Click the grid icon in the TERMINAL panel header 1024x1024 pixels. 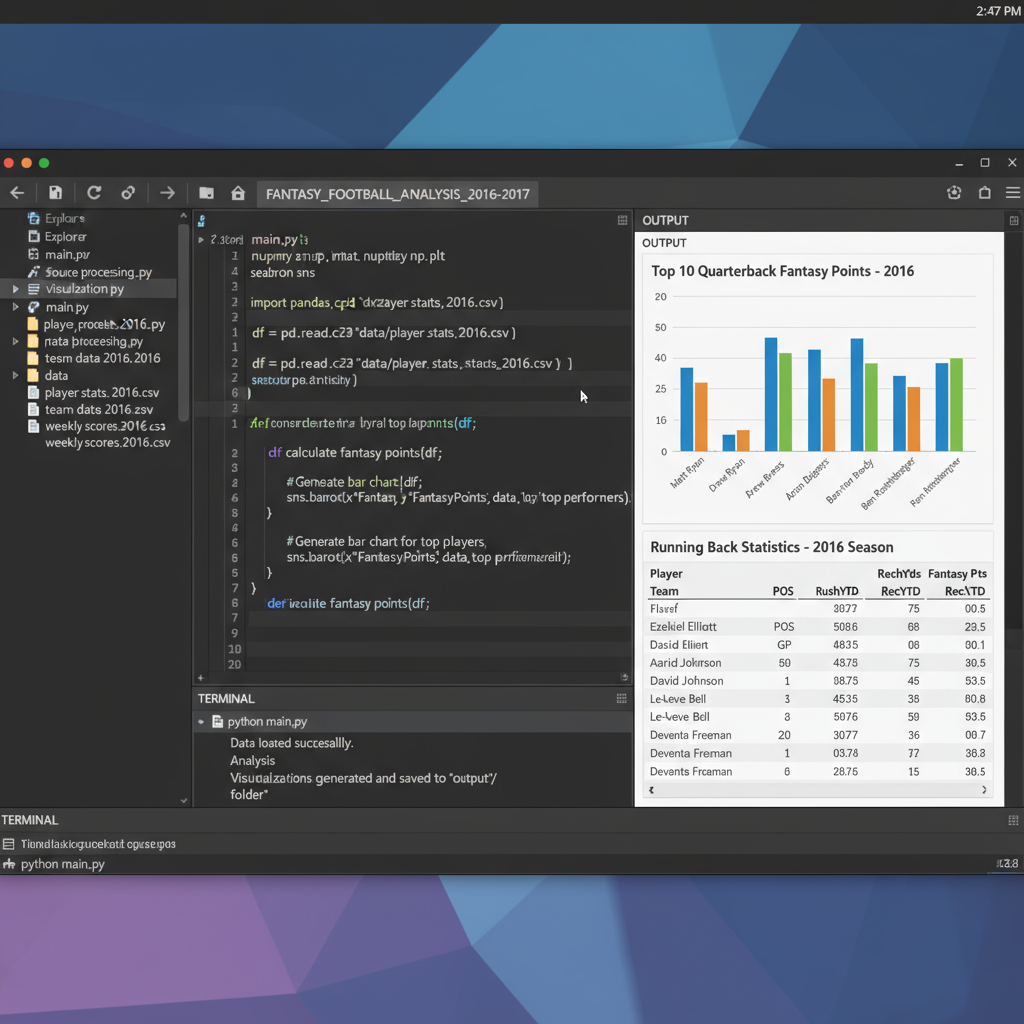tap(622, 699)
